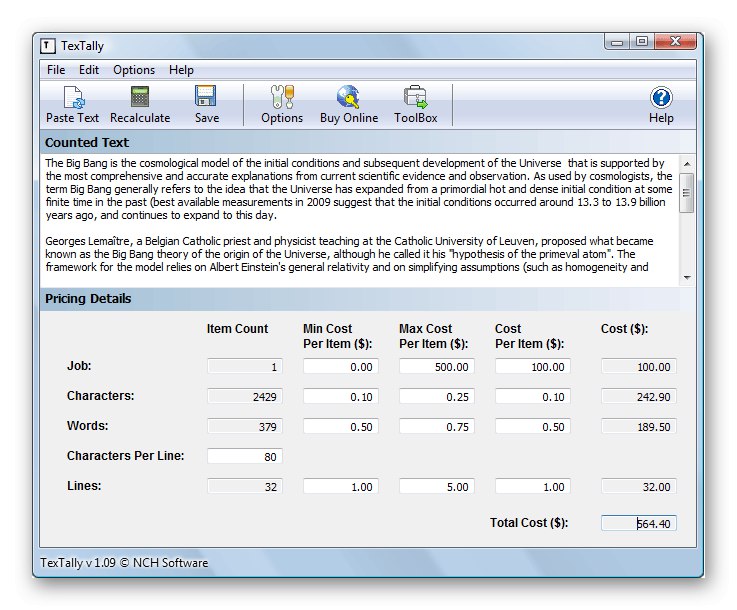This screenshot has width=737, height=610.
Task: Open the Help menu in menu bar
Action: (x=181, y=70)
